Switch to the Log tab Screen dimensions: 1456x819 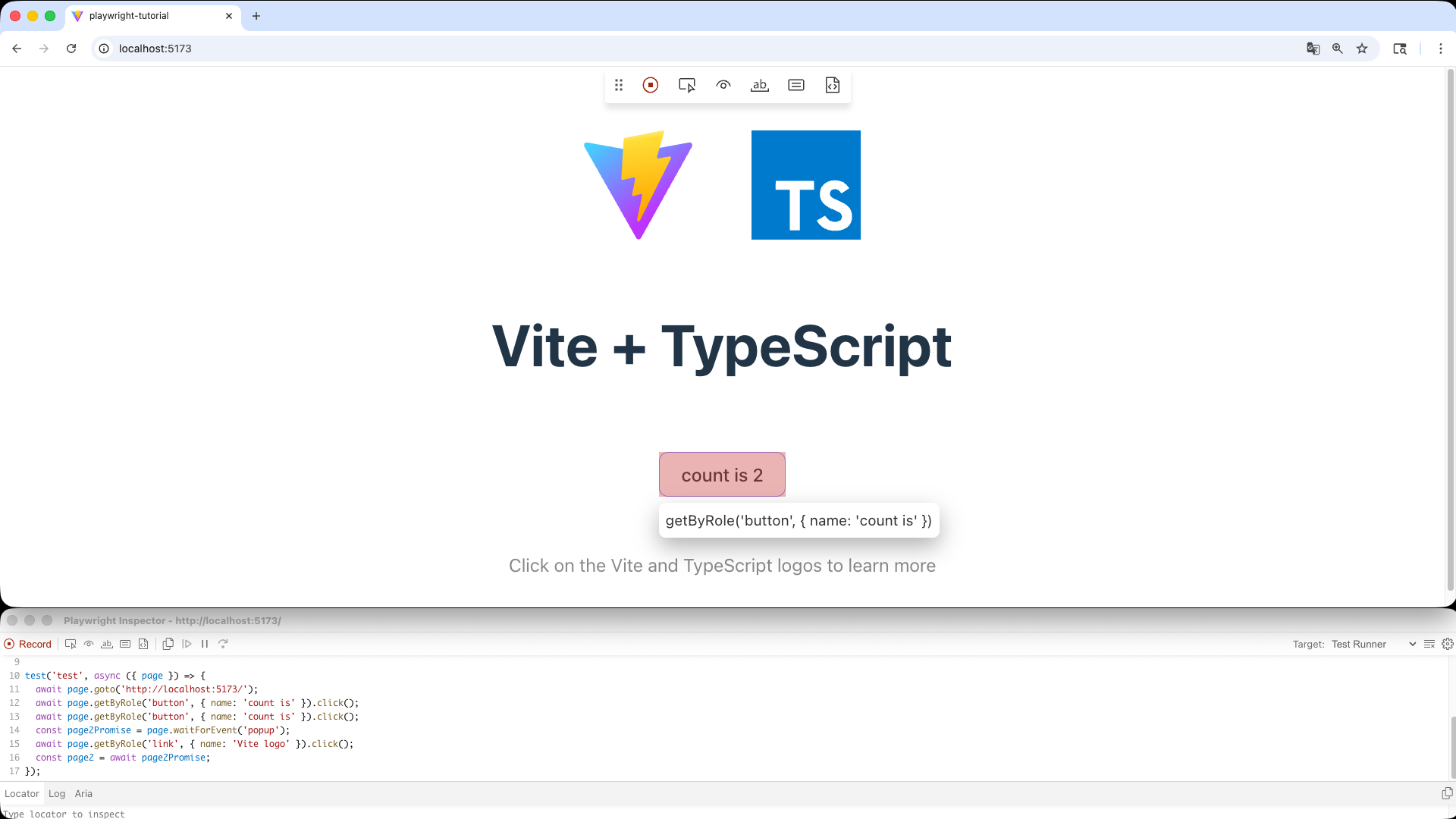click(x=57, y=793)
